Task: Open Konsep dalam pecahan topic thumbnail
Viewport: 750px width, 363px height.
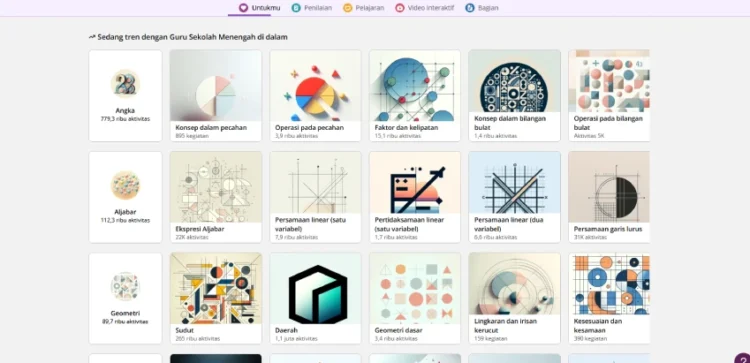Action: pos(216,86)
